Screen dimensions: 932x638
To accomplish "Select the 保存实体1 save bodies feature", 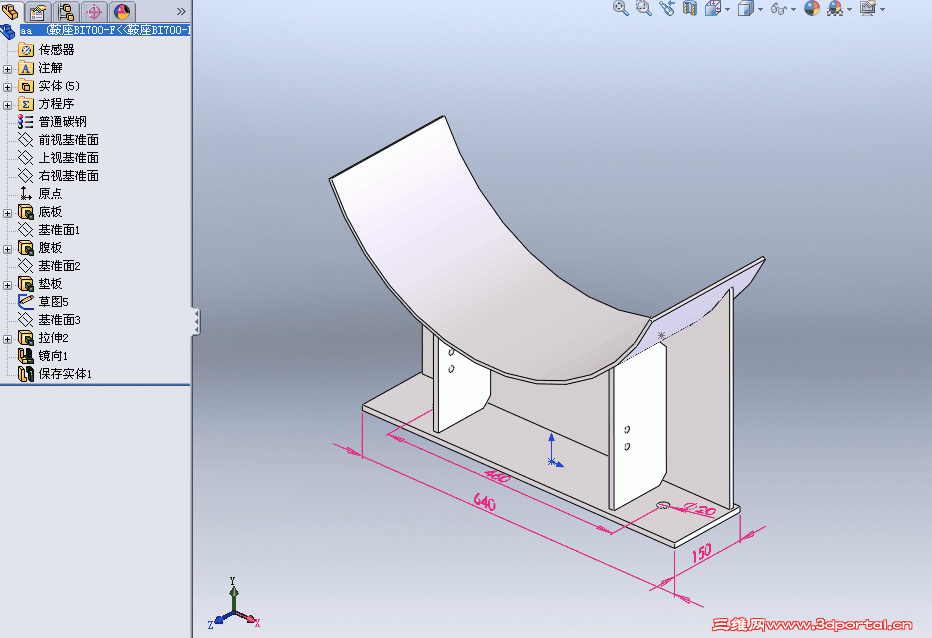I will point(65,373).
